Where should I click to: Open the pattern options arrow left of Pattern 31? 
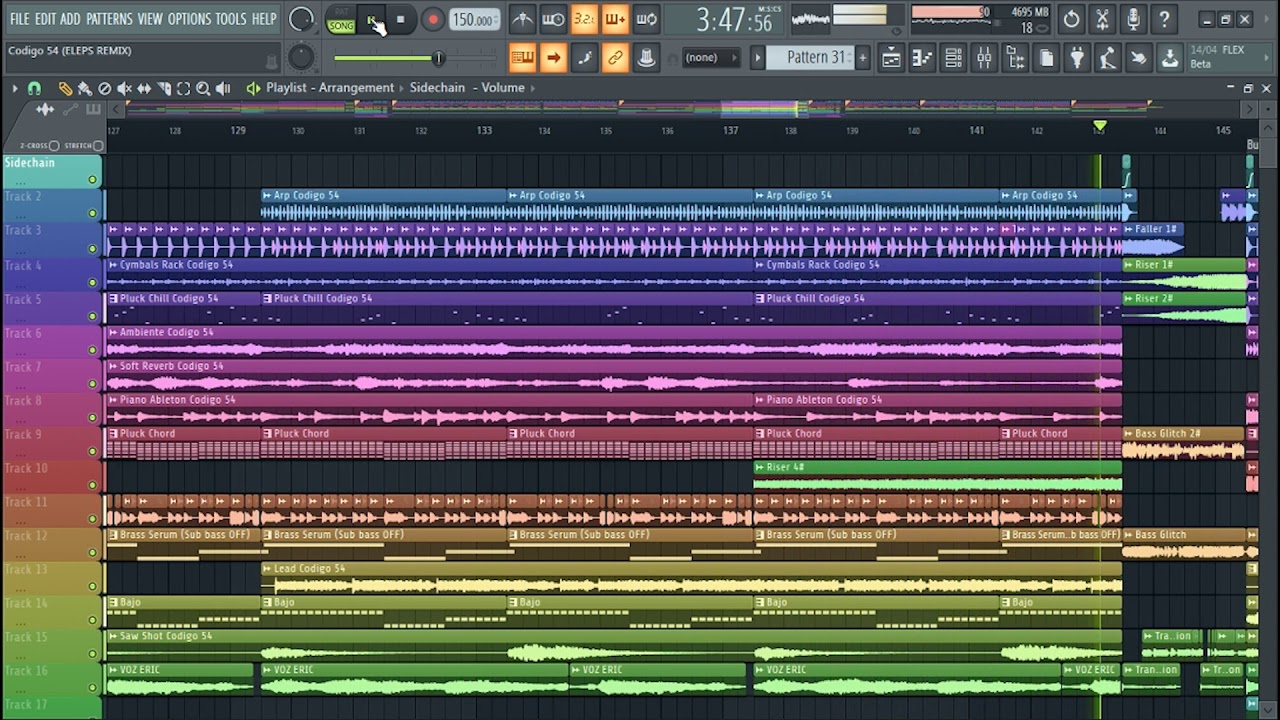pos(758,58)
